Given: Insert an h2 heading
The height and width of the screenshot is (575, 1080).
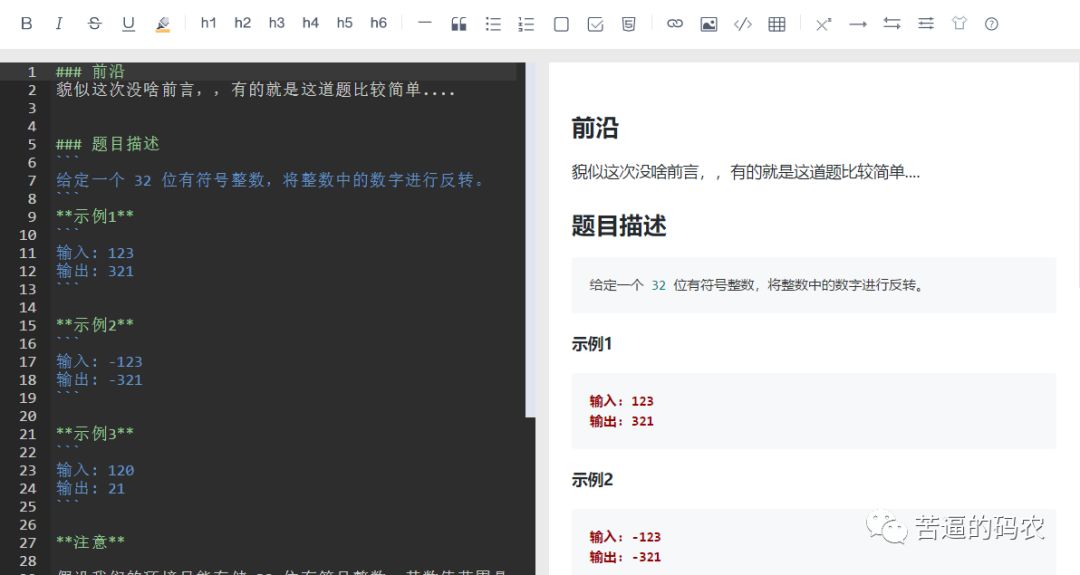Looking at the screenshot, I should pyautogui.click(x=242, y=23).
